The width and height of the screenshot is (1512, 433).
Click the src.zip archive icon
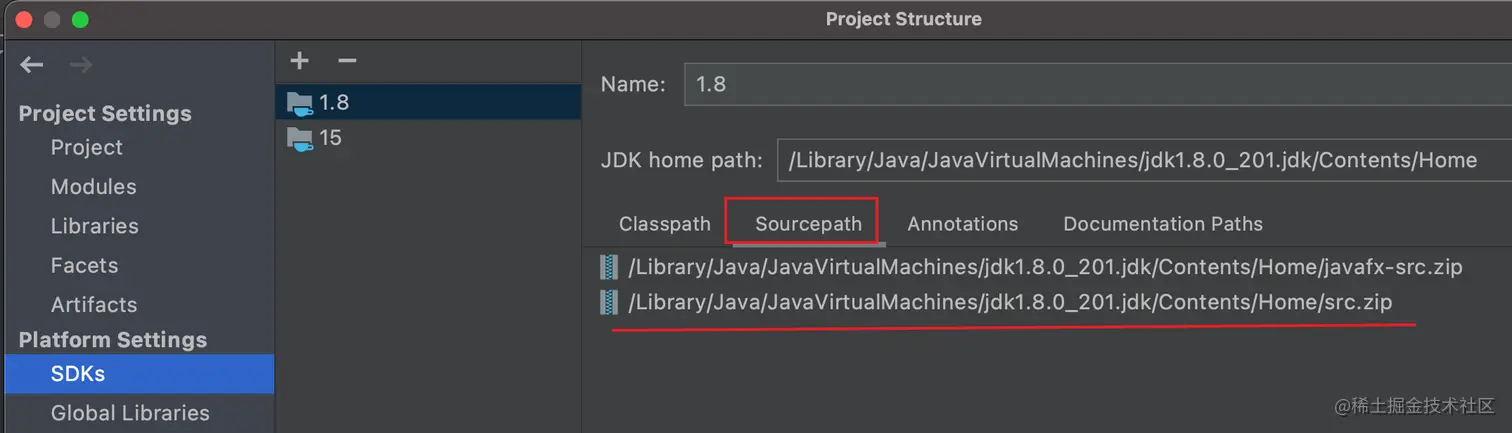tap(609, 302)
